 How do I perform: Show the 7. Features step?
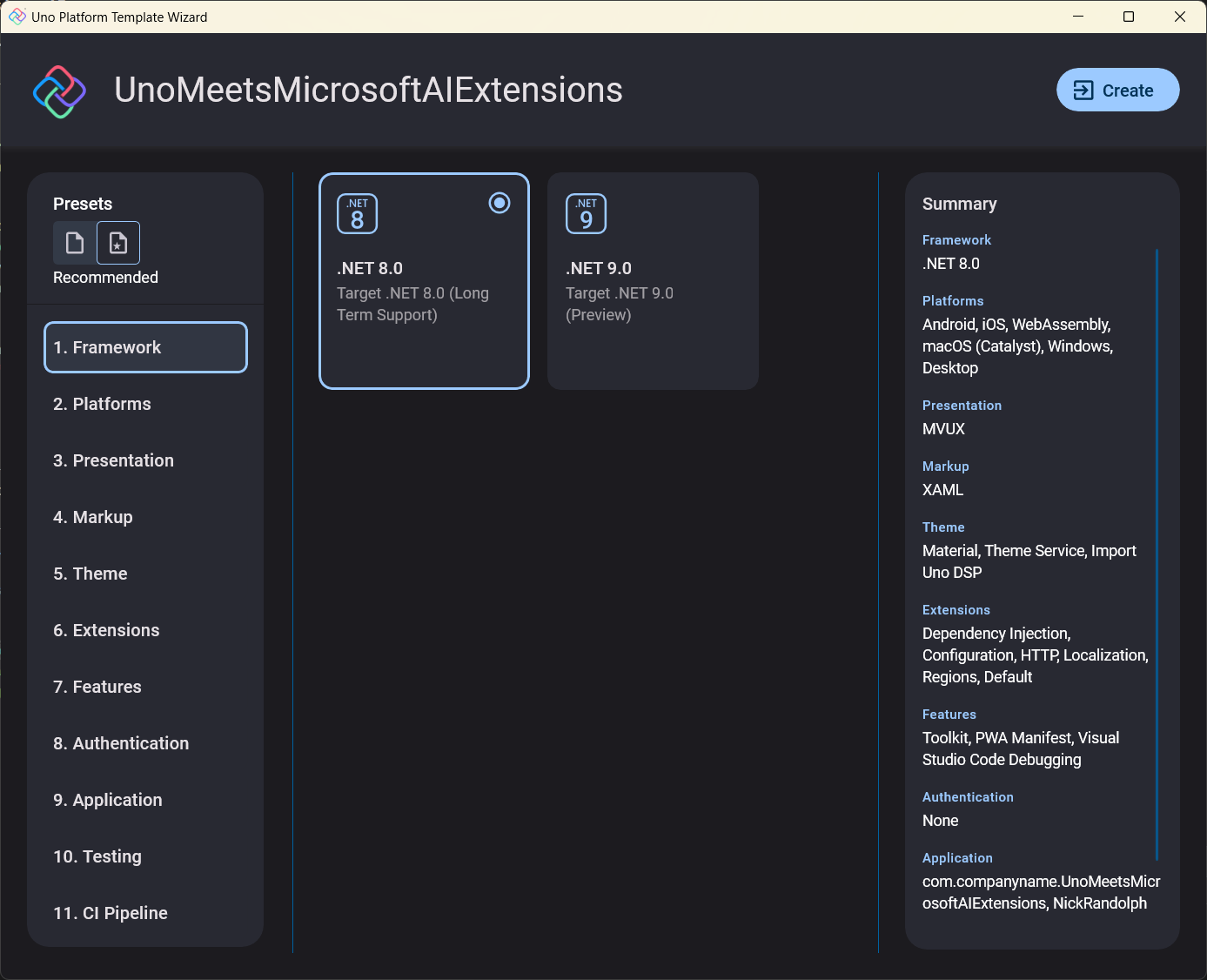(x=97, y=687)
